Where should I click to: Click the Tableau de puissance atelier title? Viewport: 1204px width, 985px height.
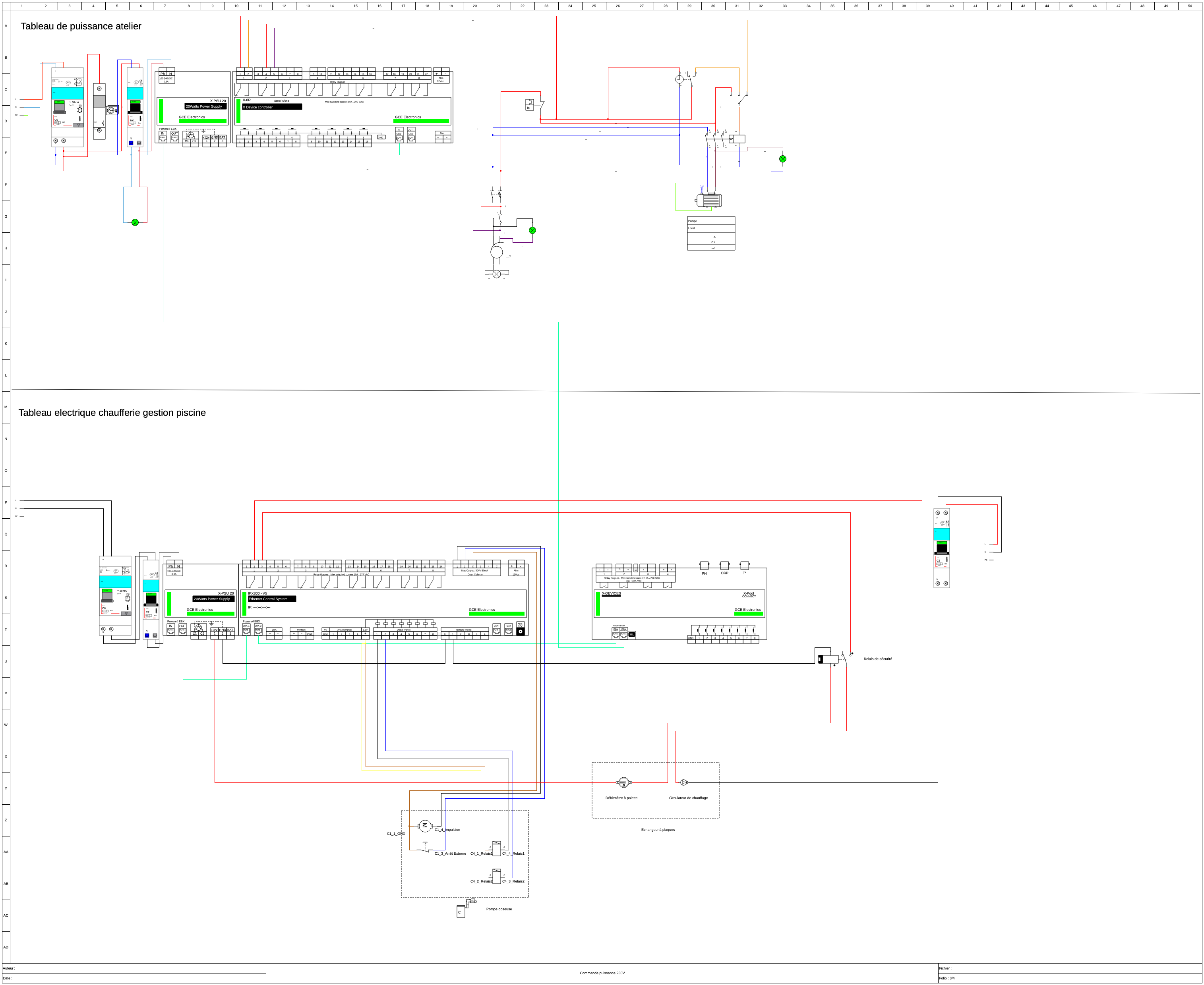[81, 26]
